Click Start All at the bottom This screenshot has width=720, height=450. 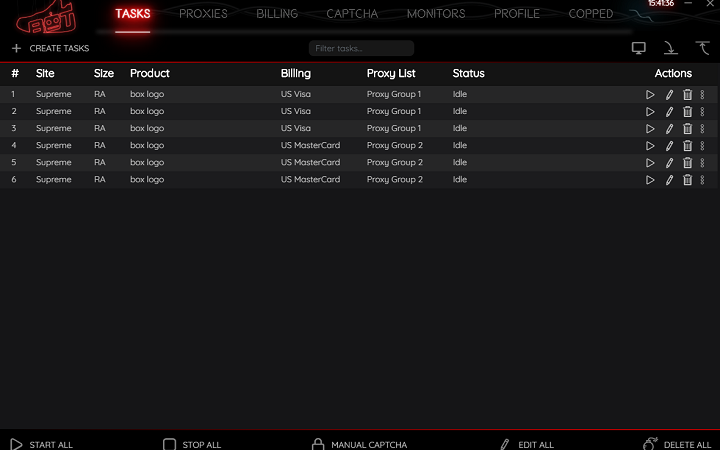coord(42,444)
